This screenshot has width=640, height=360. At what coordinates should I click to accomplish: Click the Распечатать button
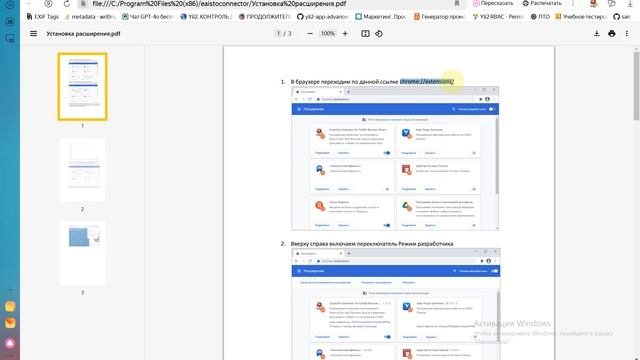pos(542,3)
